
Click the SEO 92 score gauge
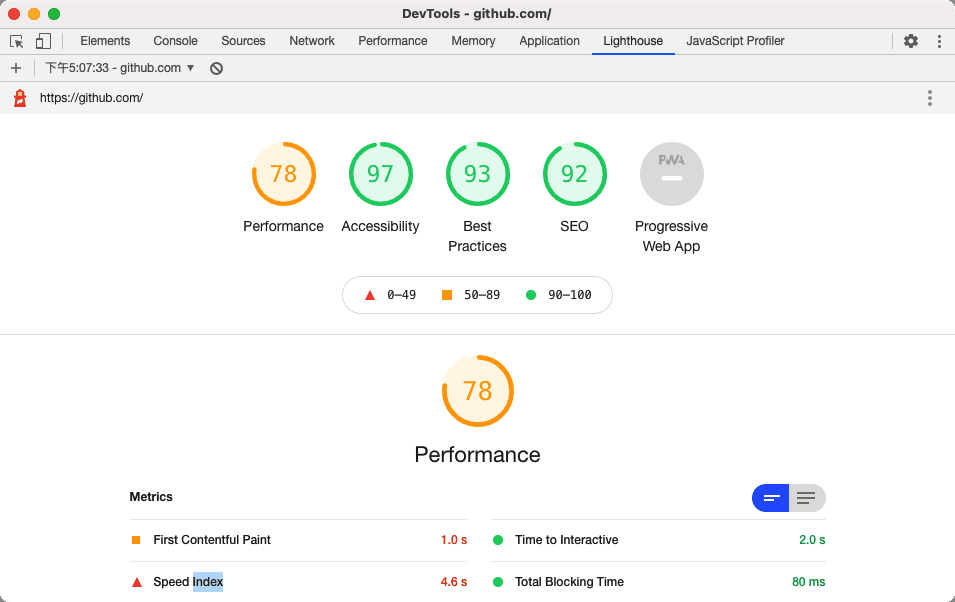point(574,174)
